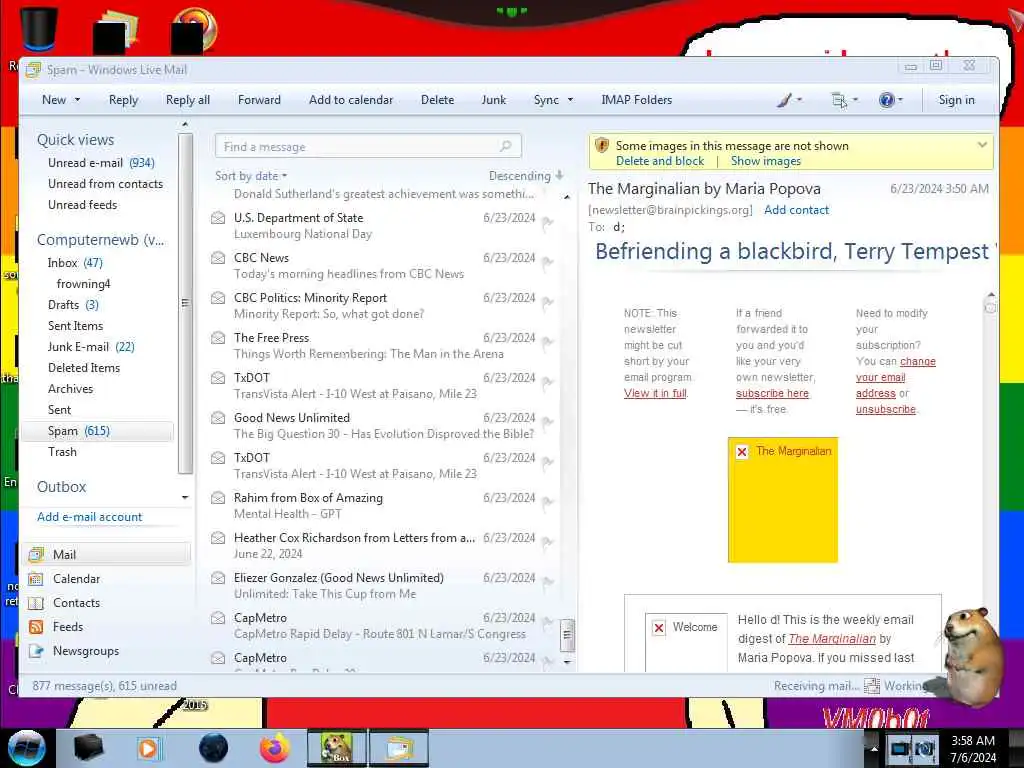Click Delete and block link
Image resolution: width=1024 pixels, height=768 pixels.
point(660,161)
